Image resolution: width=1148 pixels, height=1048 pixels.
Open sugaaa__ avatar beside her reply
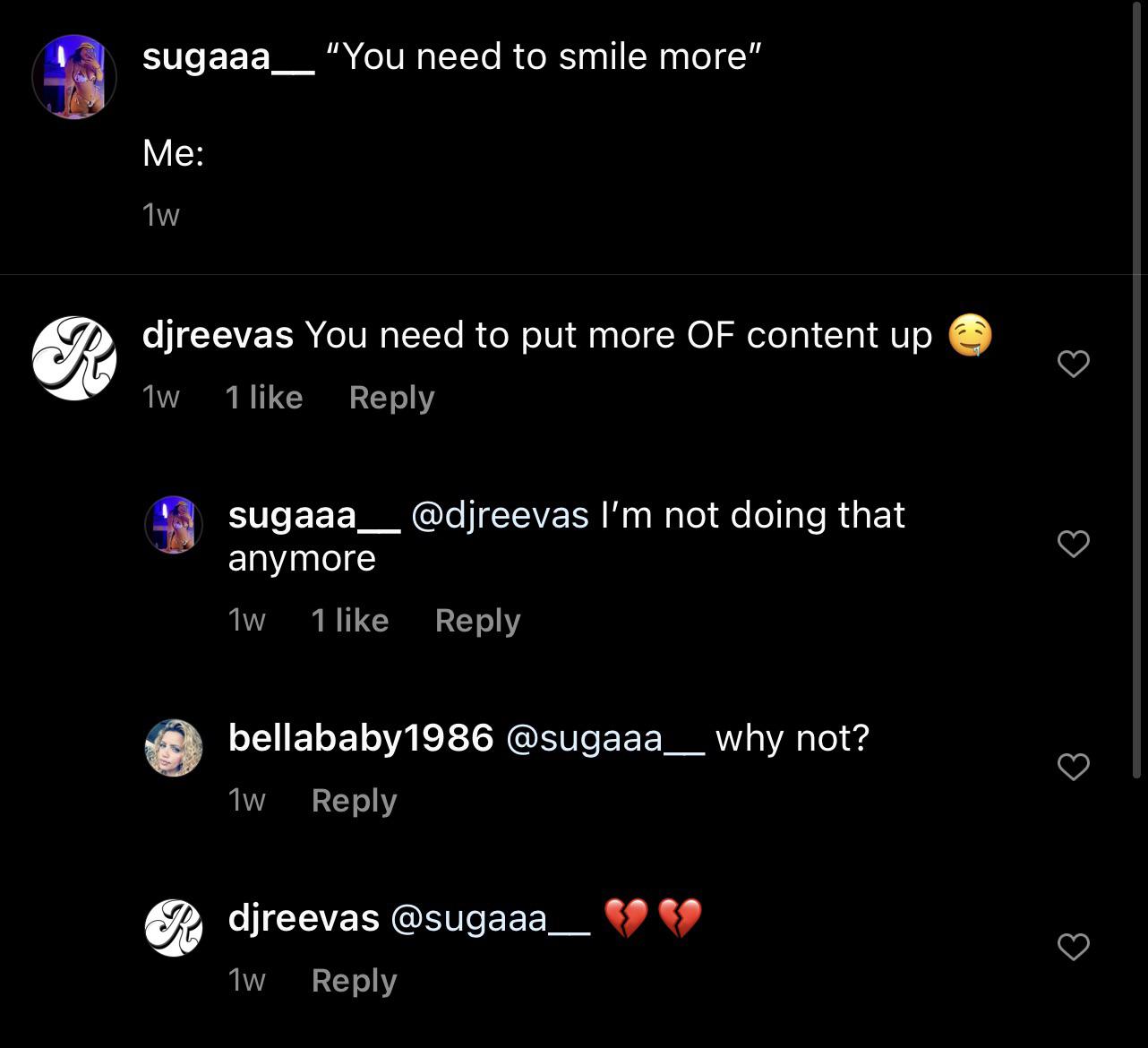(174, 525)
